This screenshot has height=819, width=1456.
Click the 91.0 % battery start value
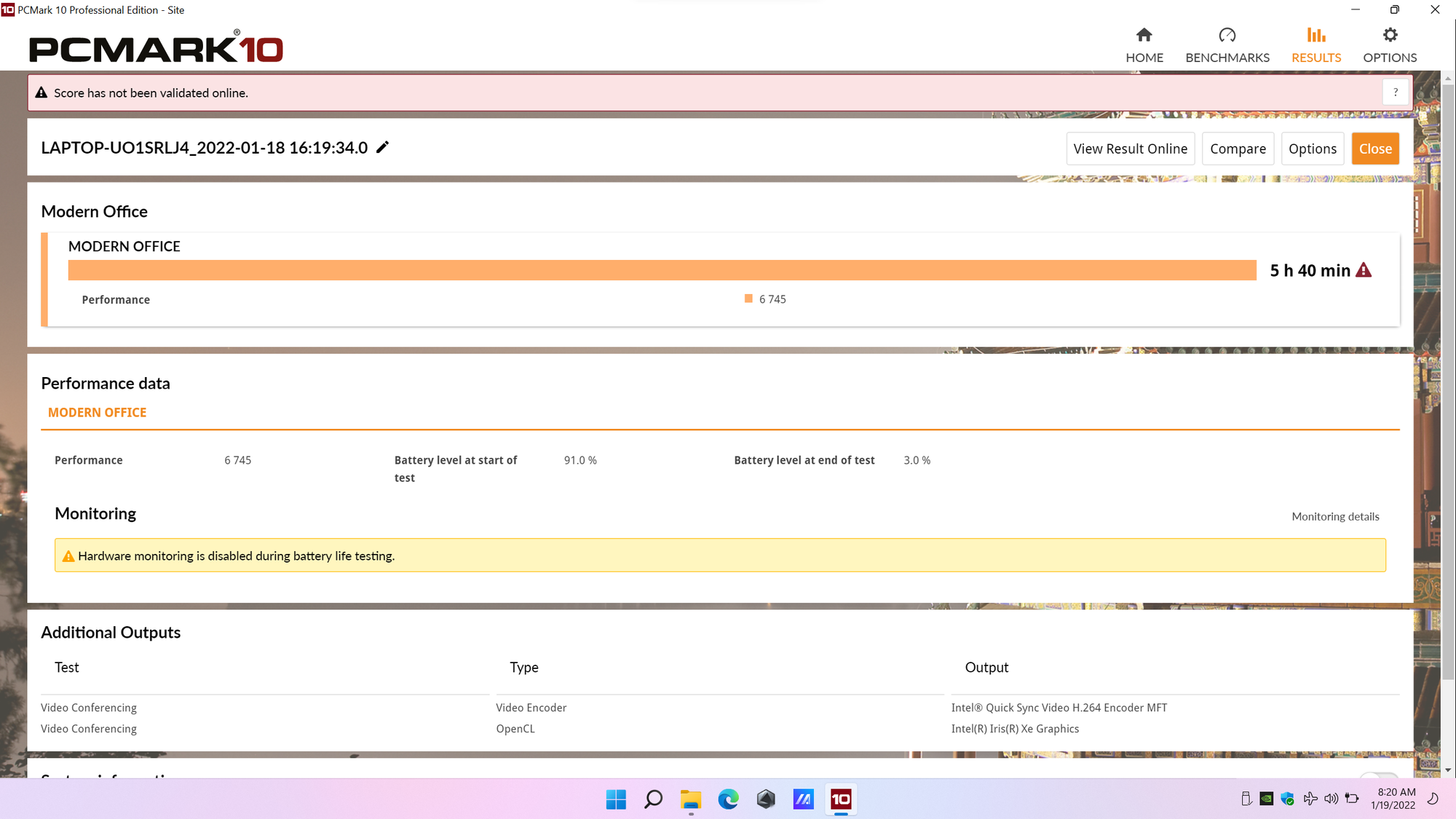pos(580,460)
